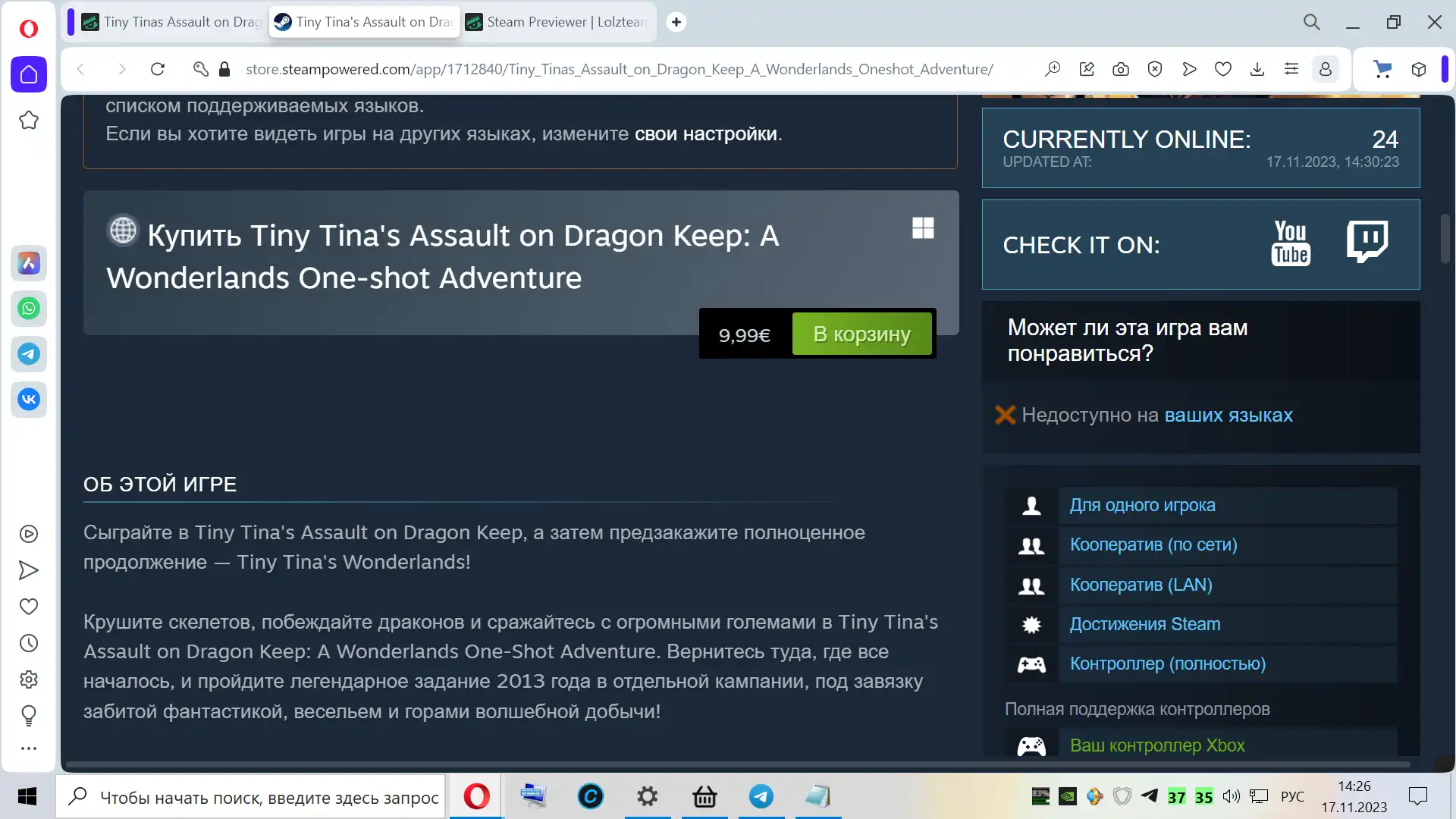Open the sidebar heart pinboards icon
The height and width of the screenshot is (819, 1456).
[x=29, y=607]
